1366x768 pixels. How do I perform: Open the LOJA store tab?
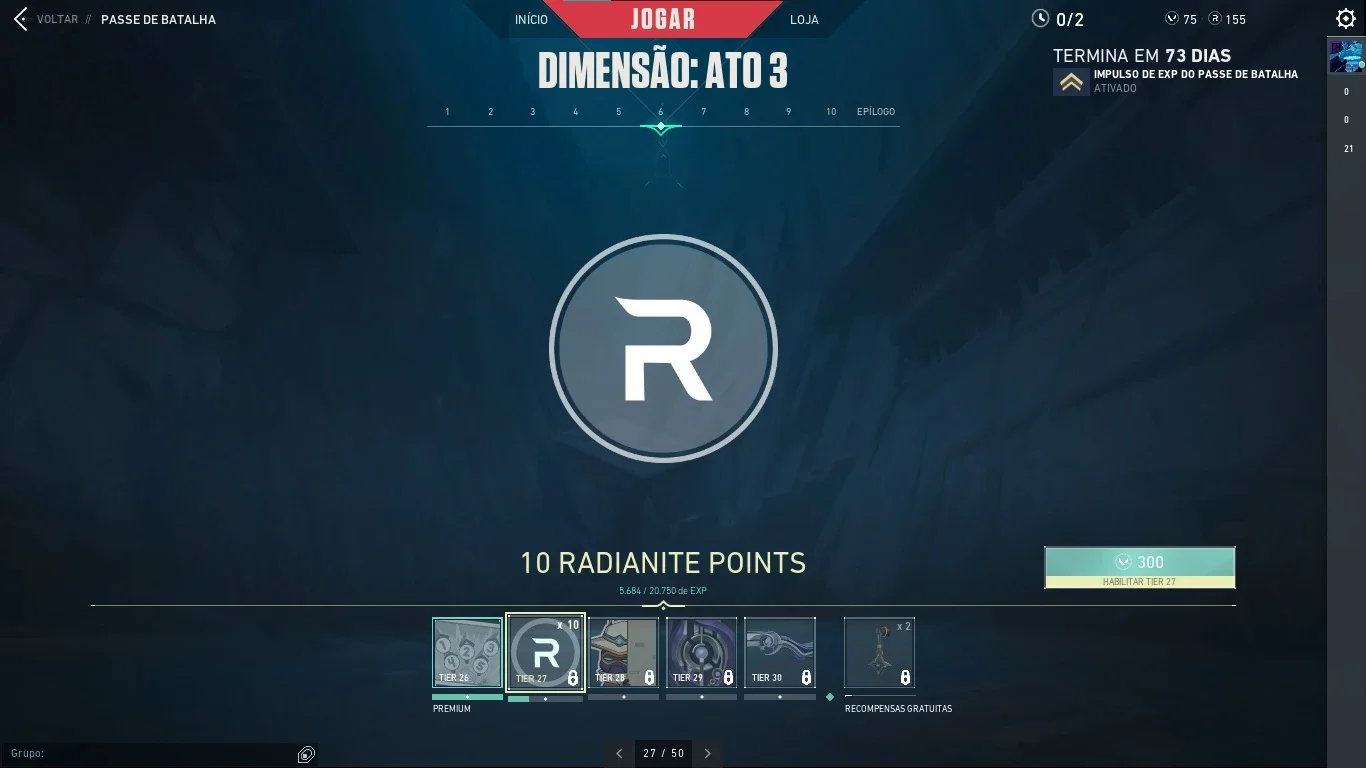pos(804,20)
